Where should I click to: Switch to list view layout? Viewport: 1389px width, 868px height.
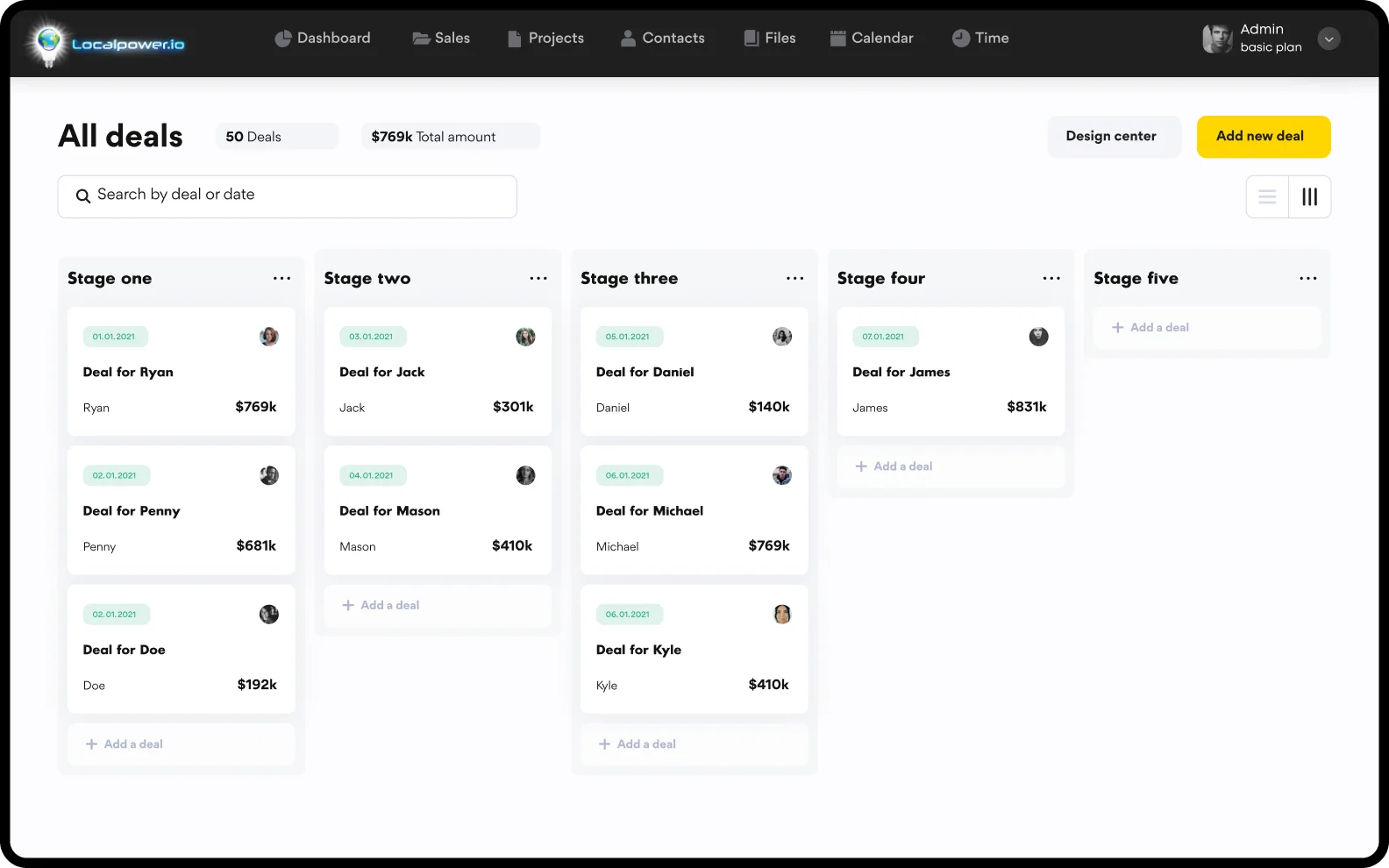(1267, 197)
